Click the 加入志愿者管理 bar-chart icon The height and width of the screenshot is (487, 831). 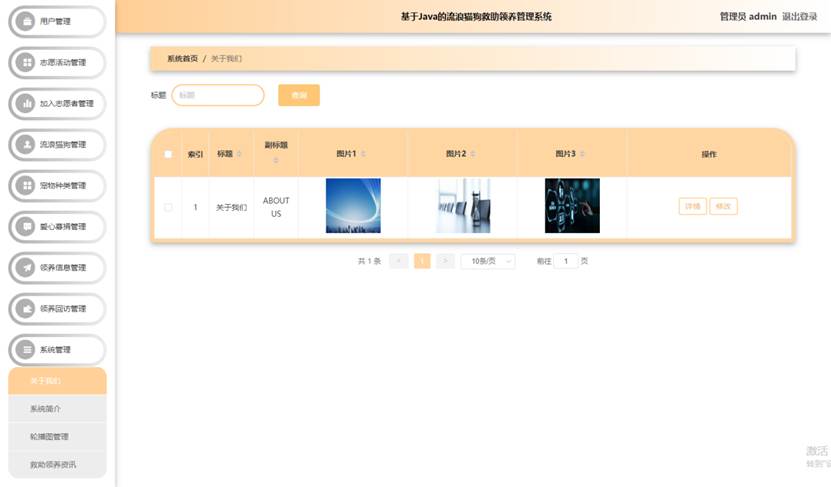25,103
